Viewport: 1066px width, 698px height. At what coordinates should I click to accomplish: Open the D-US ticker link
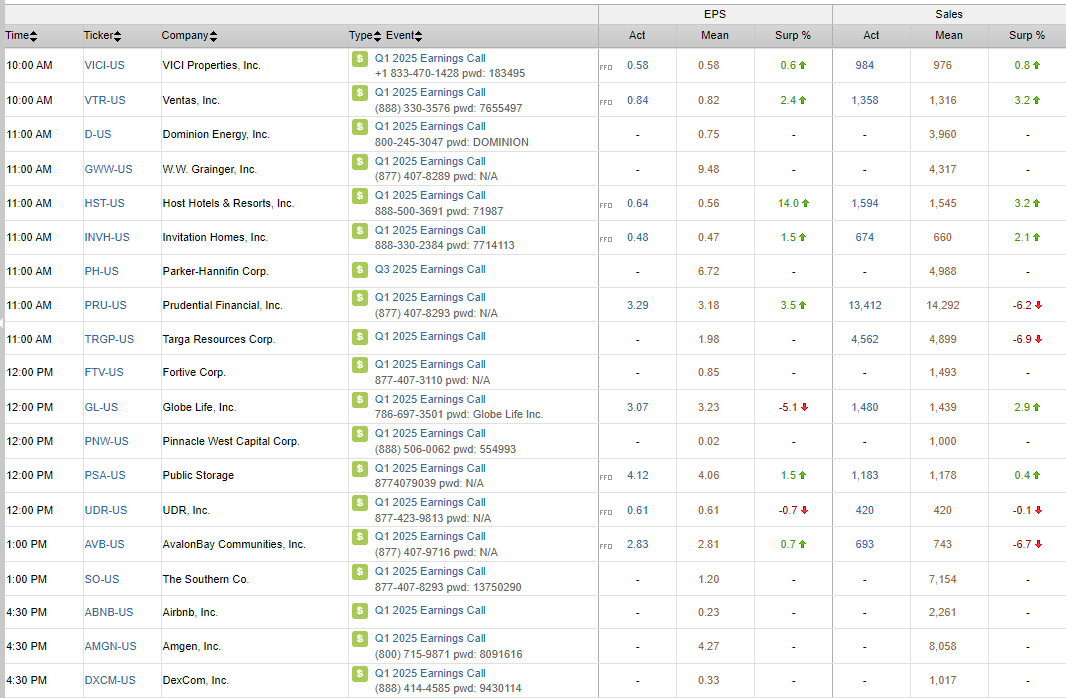click(98, 134)
